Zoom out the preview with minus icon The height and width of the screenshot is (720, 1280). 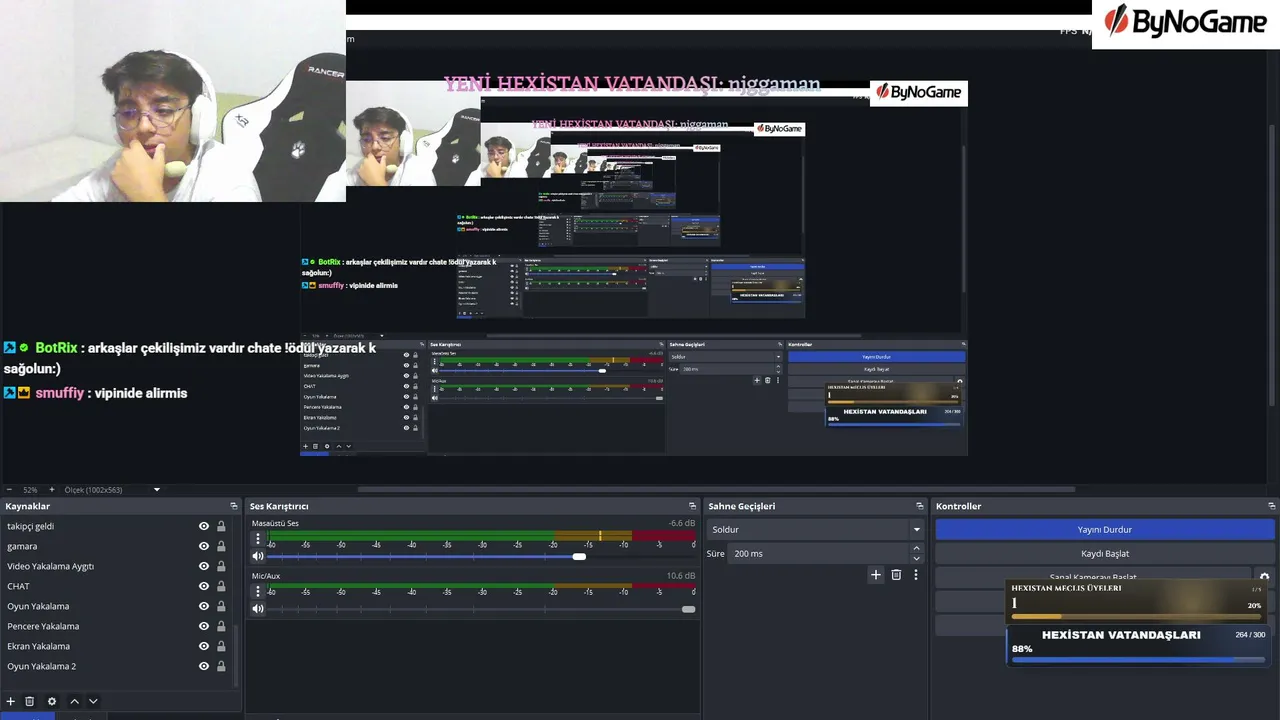[x=9, y=490]
